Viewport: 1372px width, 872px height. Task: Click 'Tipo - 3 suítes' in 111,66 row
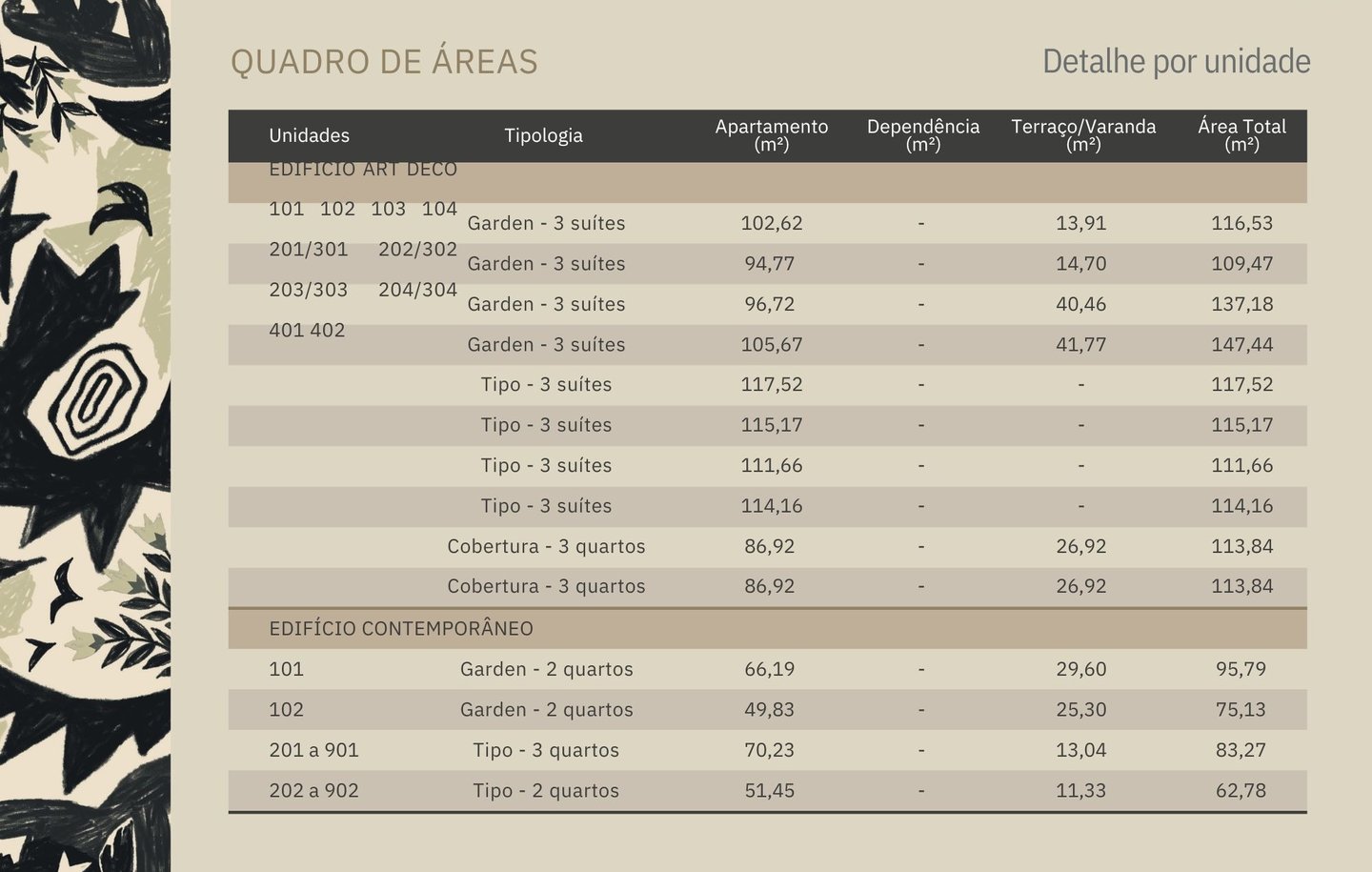point(546,466)
